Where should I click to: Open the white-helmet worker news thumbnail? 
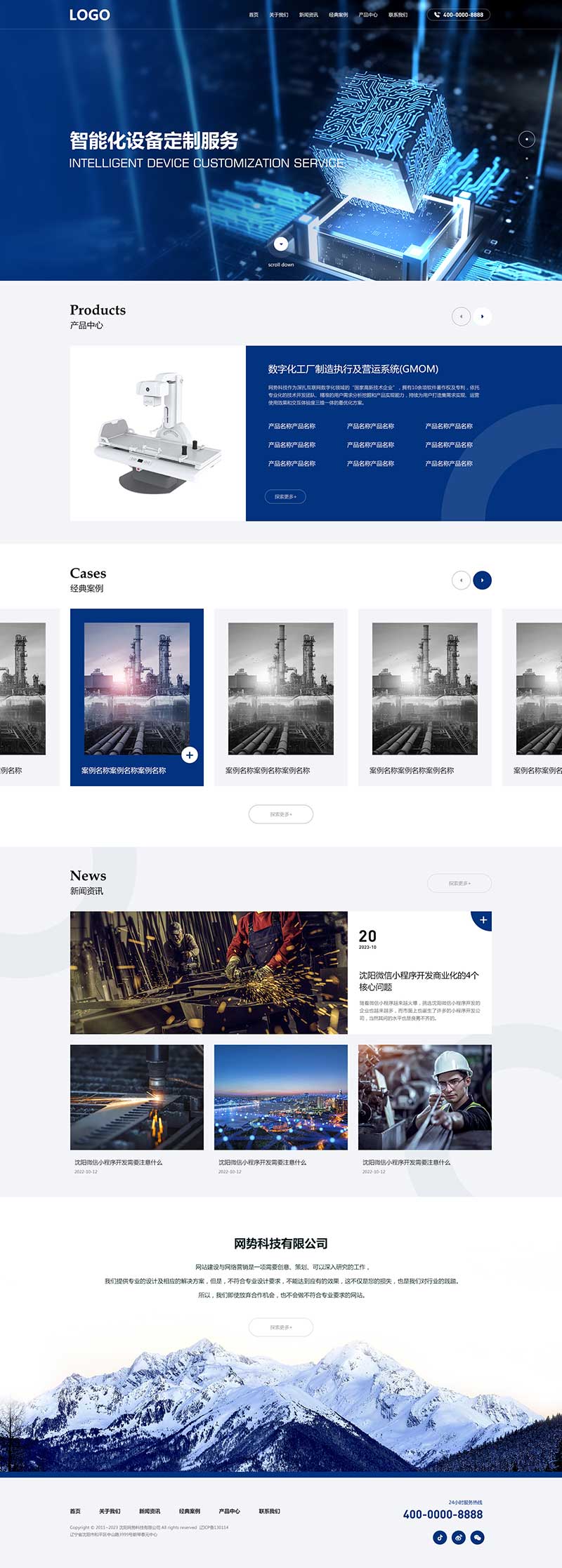click(x=425, y=1097)
